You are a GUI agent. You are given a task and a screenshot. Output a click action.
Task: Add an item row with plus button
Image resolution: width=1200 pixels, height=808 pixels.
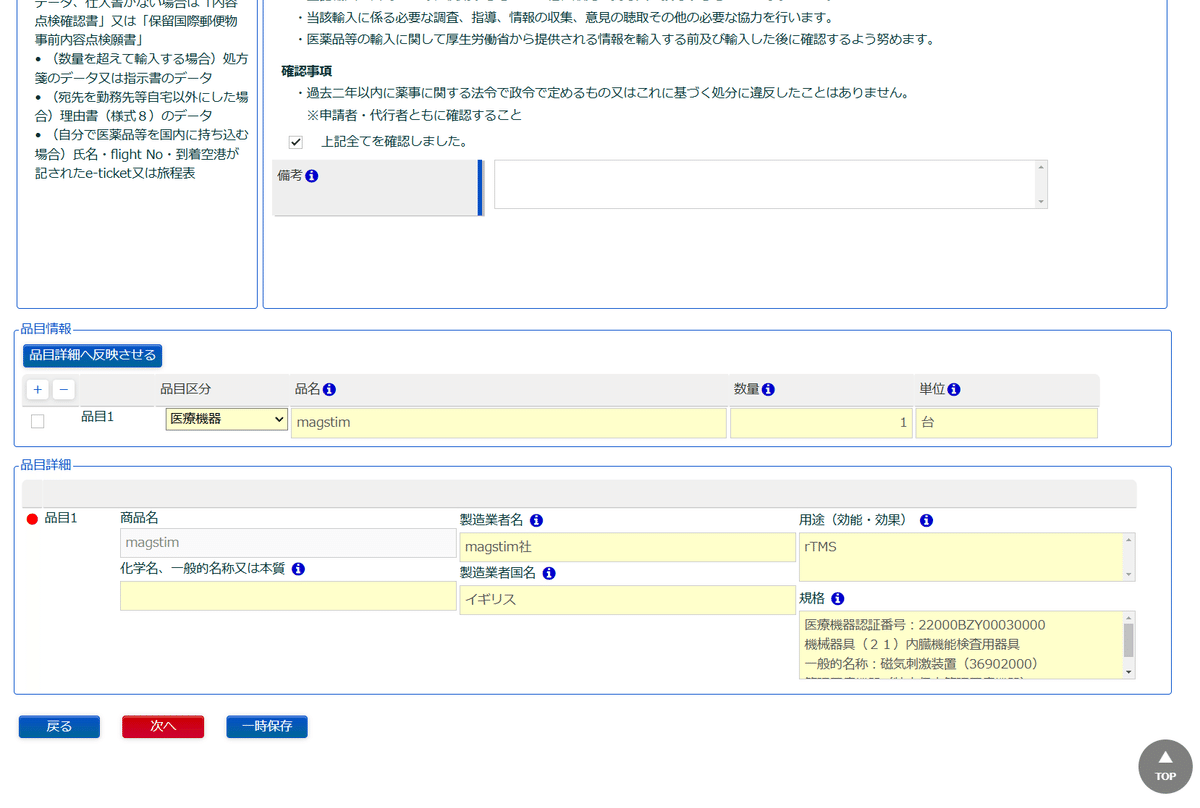click(38, 390)
